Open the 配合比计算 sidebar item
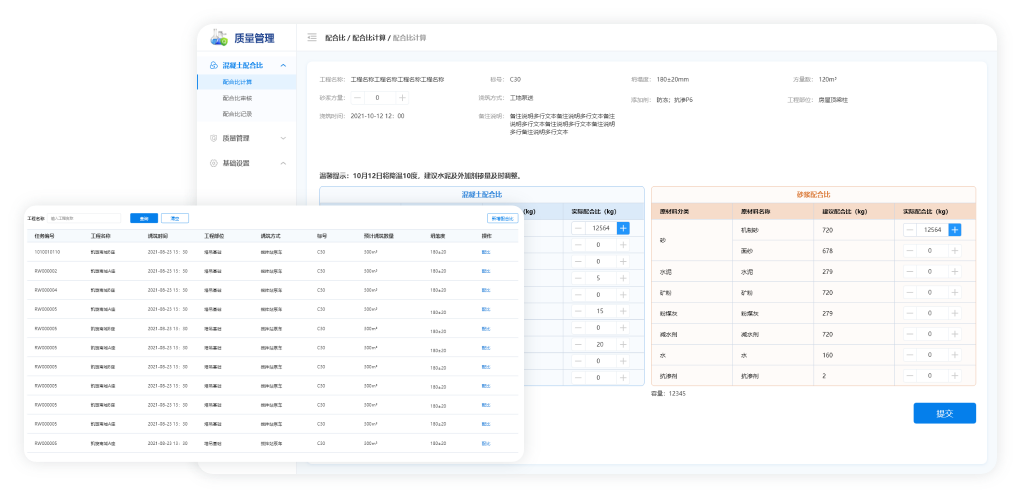The width and height of the screenshot is (1021, 498). [x=247, y=83]
